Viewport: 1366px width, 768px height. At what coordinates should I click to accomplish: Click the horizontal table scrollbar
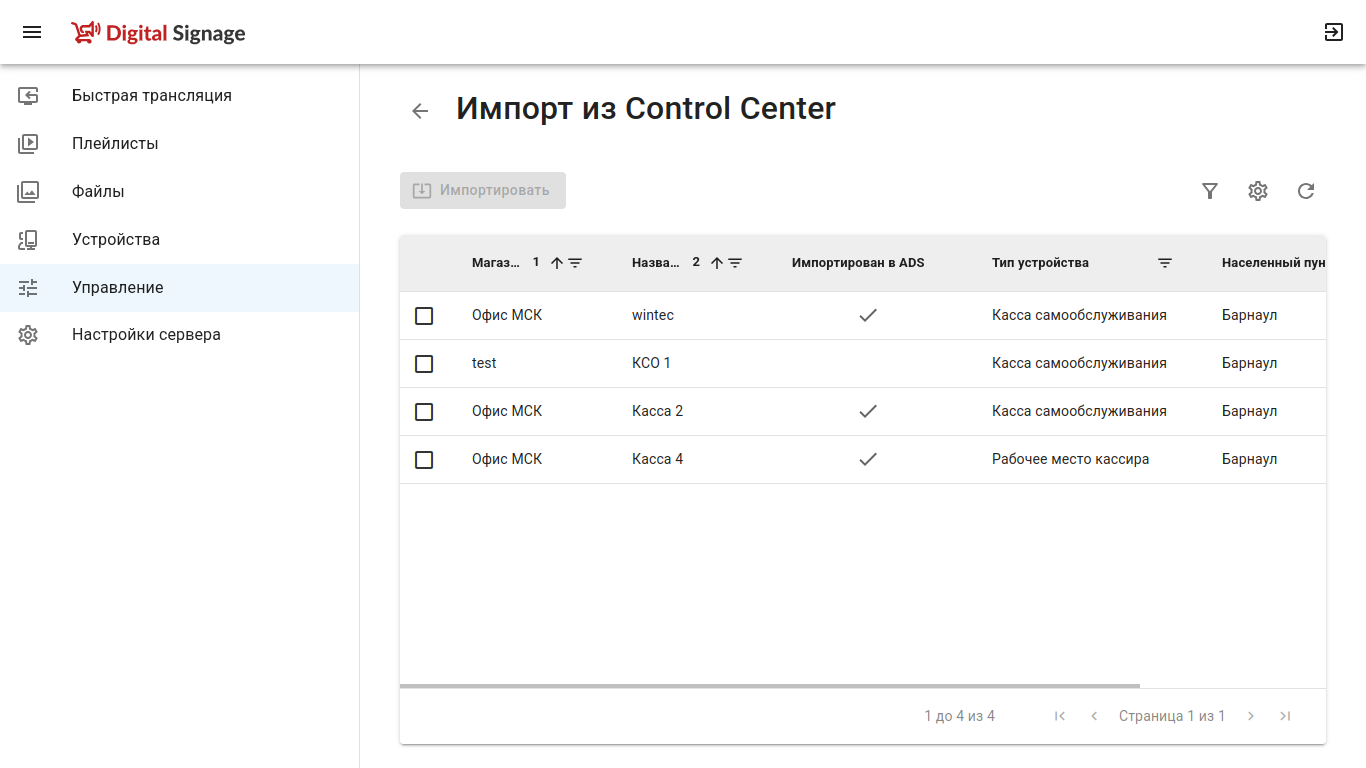(770, 686)
